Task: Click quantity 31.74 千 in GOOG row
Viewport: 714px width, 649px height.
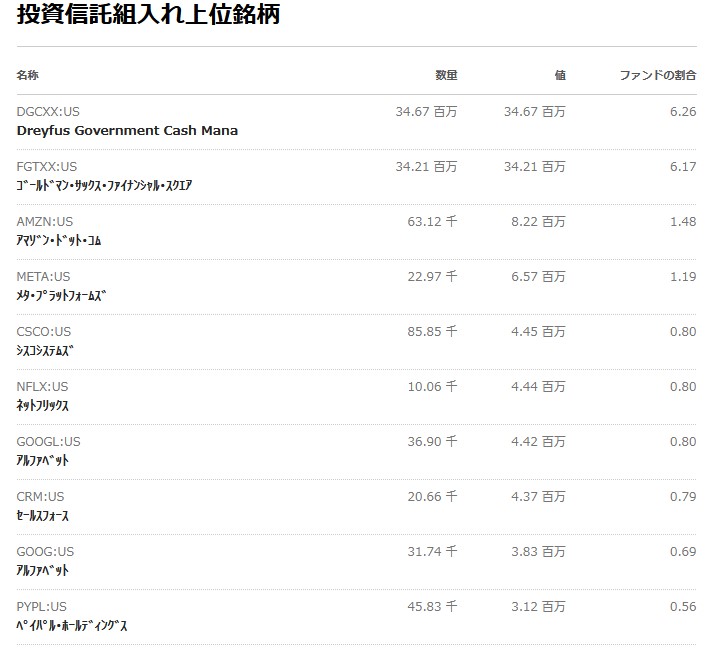Action: (x=432, y=552)
